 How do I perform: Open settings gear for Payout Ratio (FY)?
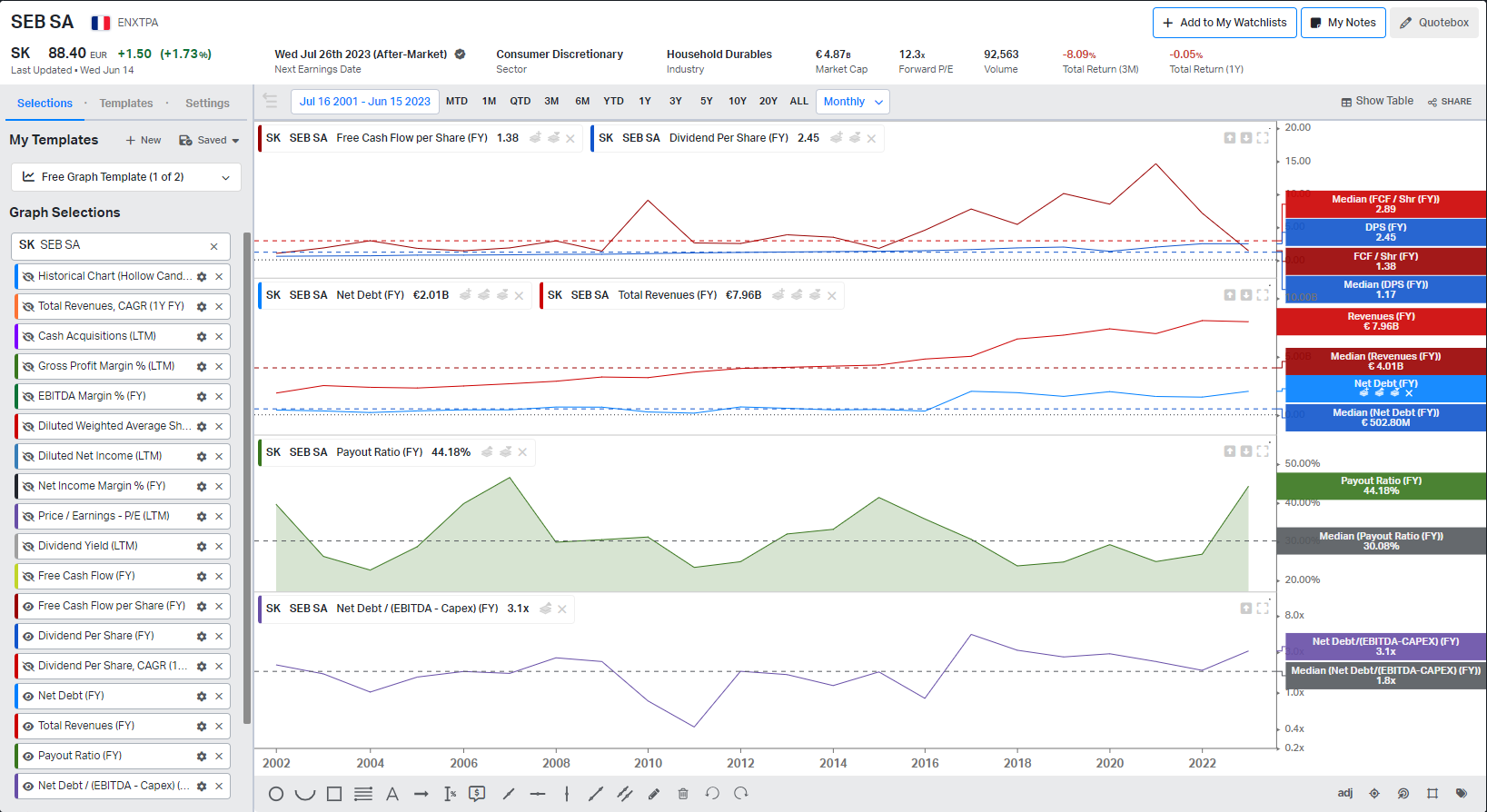pos(202,757)
